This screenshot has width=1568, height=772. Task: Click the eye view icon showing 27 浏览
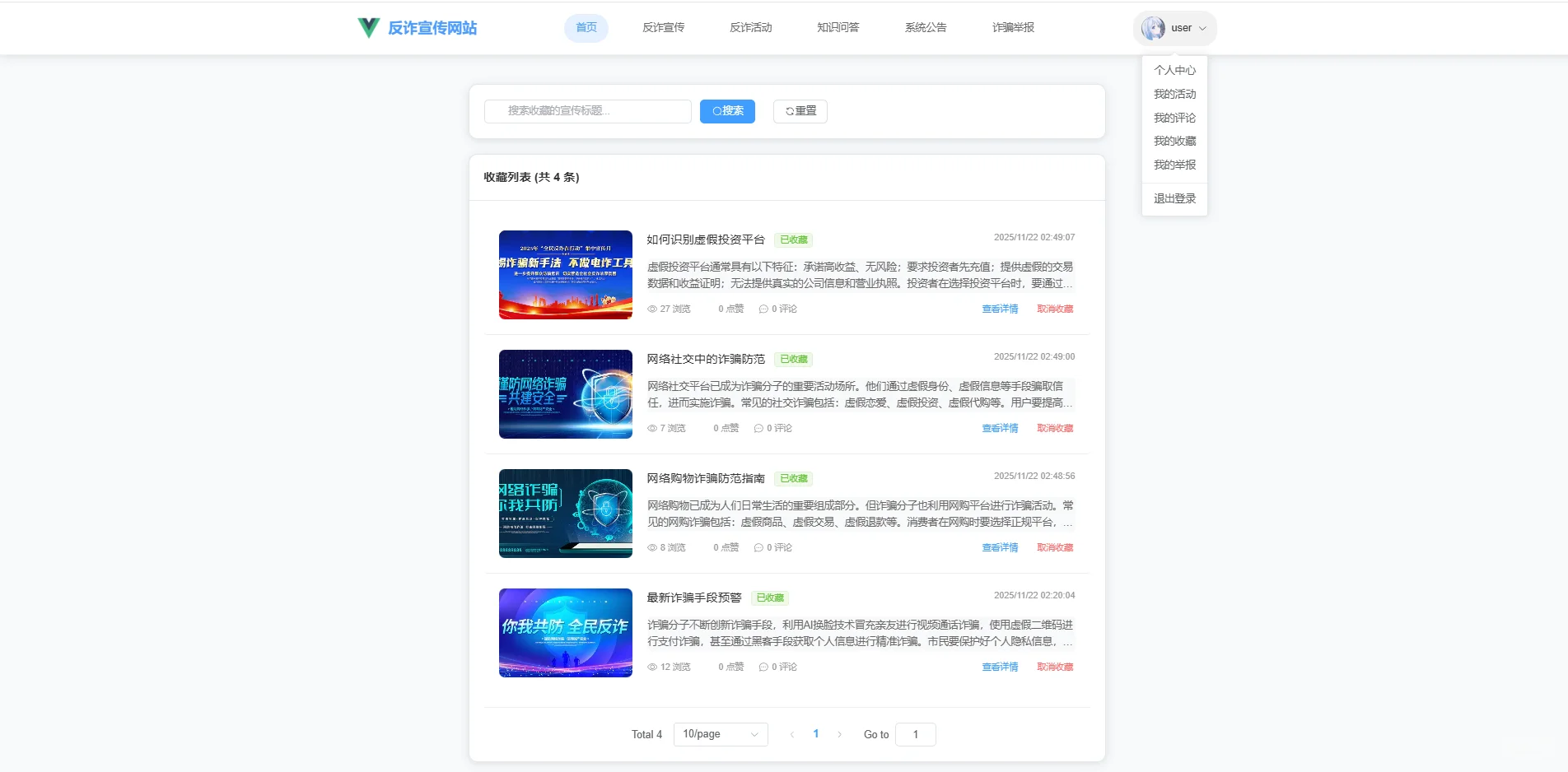tap(651, 309)
